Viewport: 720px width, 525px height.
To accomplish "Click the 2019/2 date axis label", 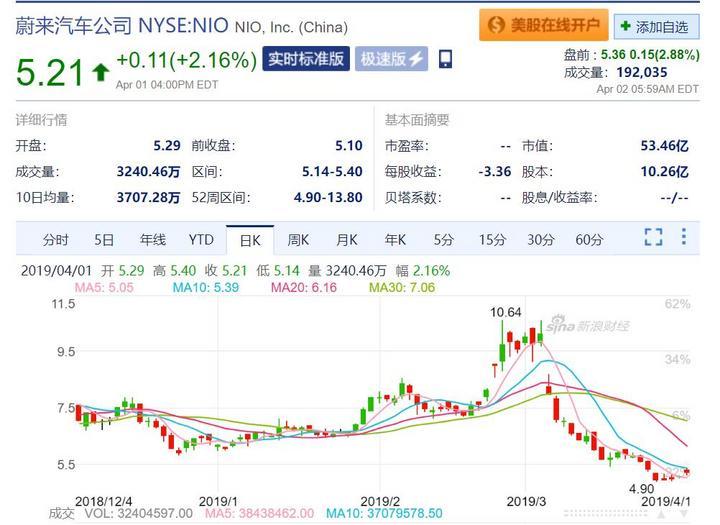I will pyautogui.click(x=380, y=501).
